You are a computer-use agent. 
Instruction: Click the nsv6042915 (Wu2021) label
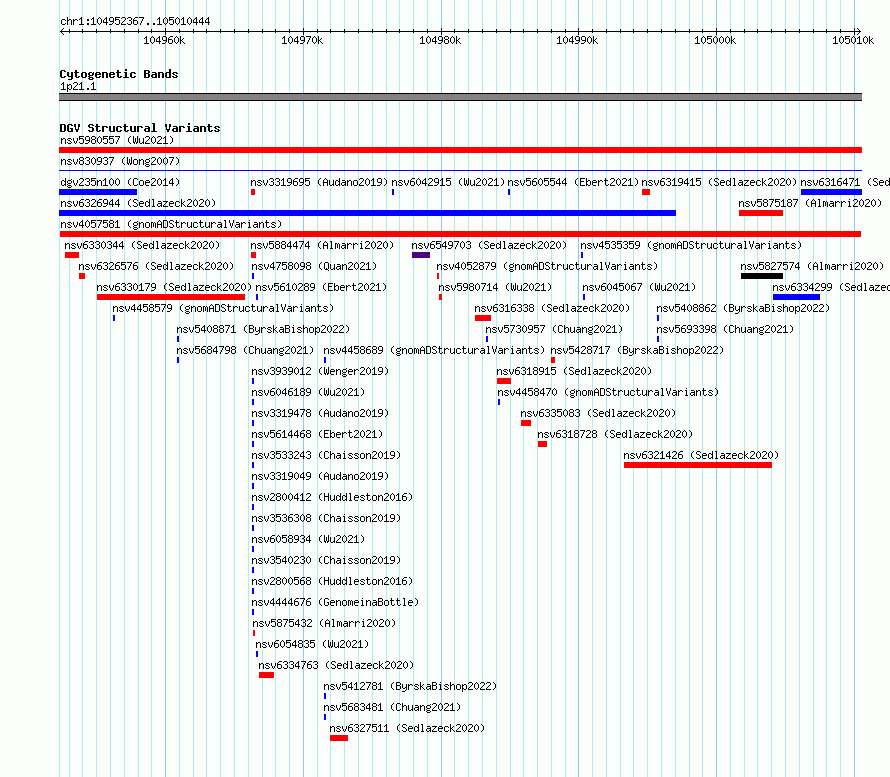[448, 182]
